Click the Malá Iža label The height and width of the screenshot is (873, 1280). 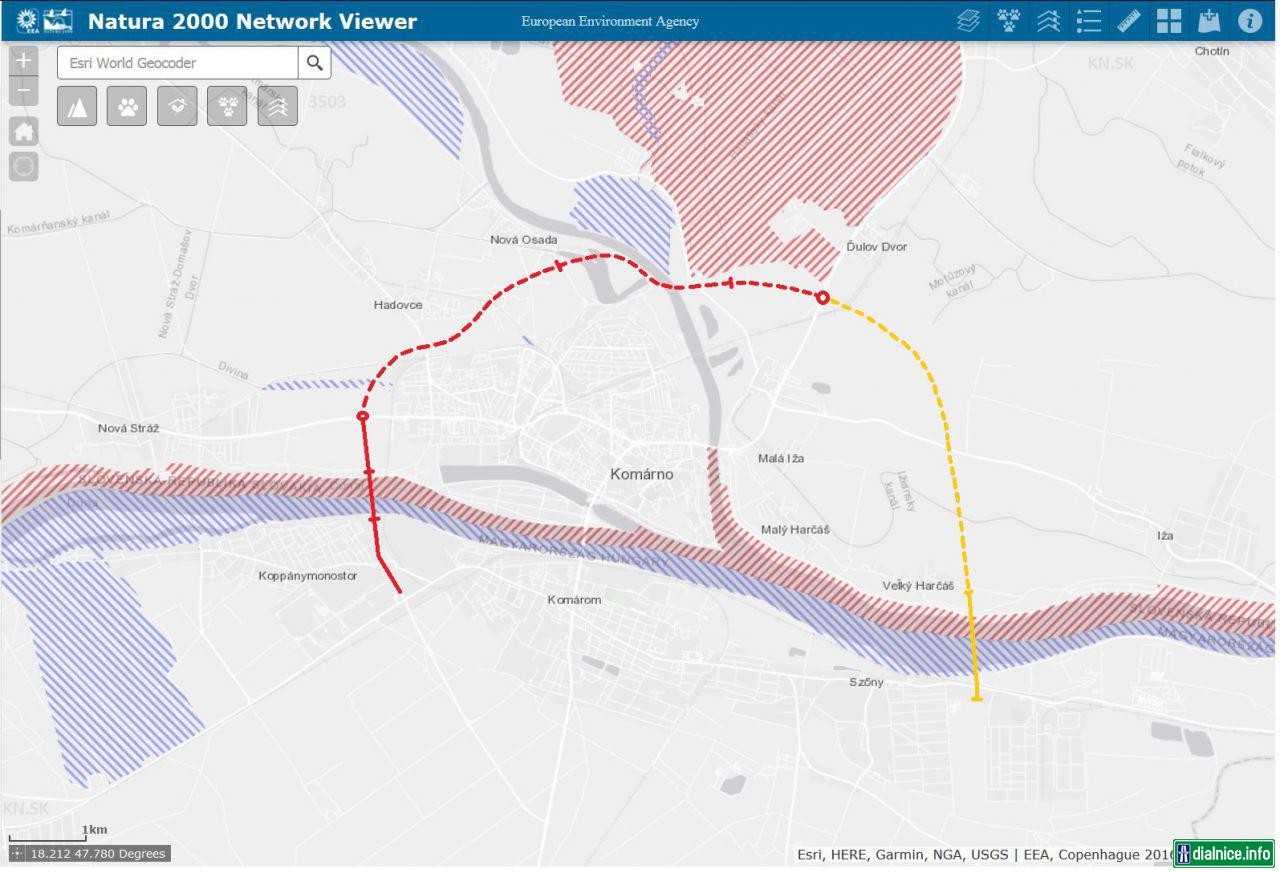coord(781,458)
